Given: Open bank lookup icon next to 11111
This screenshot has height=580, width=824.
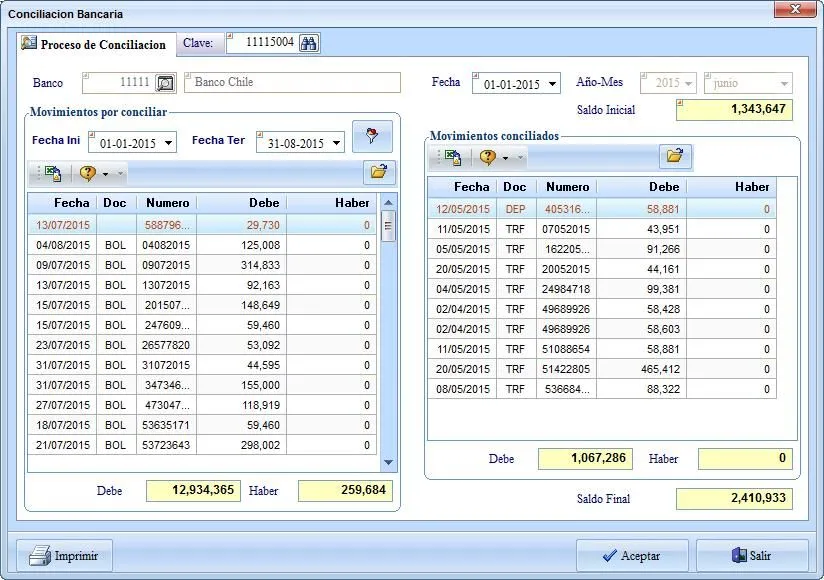Looking at the screenshot, I should point(166,83).
